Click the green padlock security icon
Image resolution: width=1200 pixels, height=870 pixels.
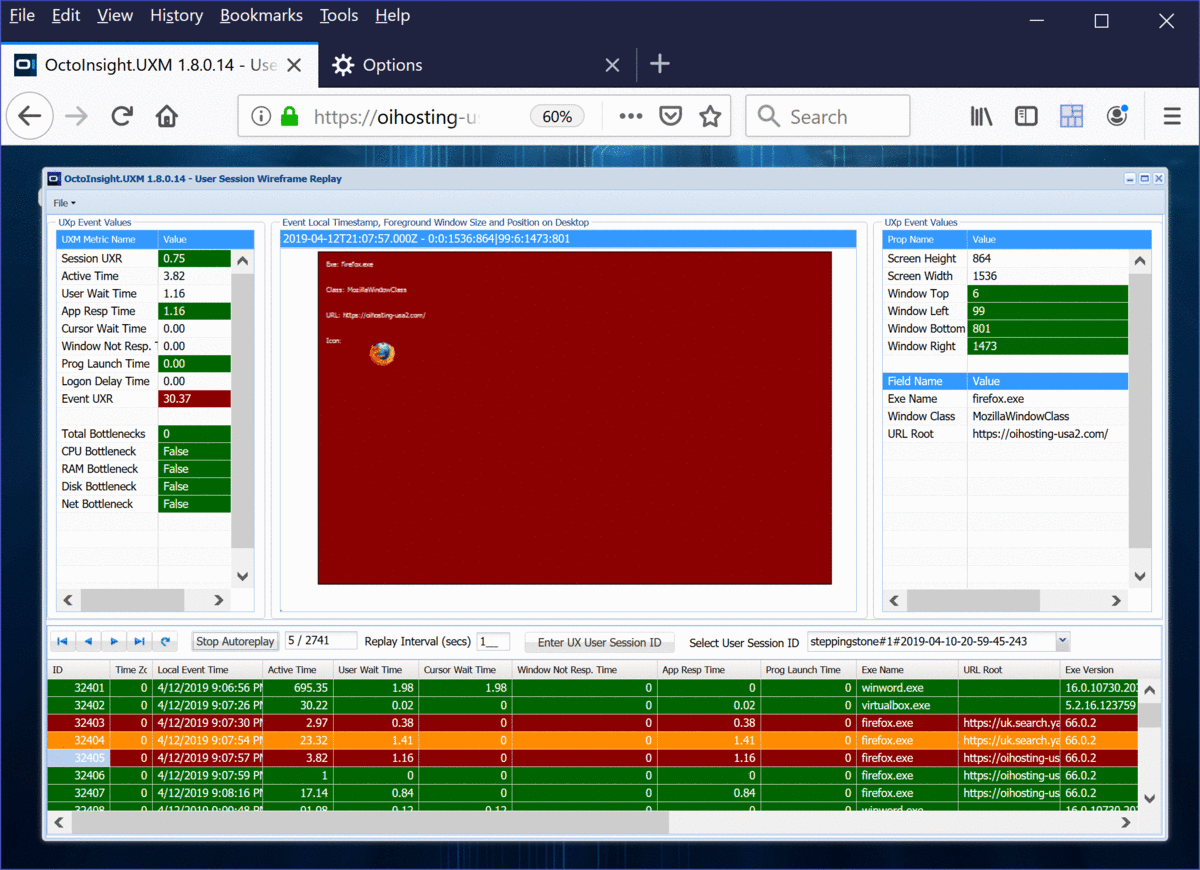pos(290,117)
